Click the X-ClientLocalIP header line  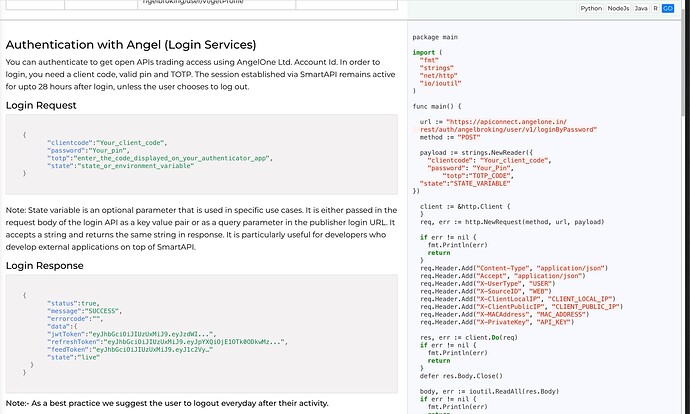point(518,299)
